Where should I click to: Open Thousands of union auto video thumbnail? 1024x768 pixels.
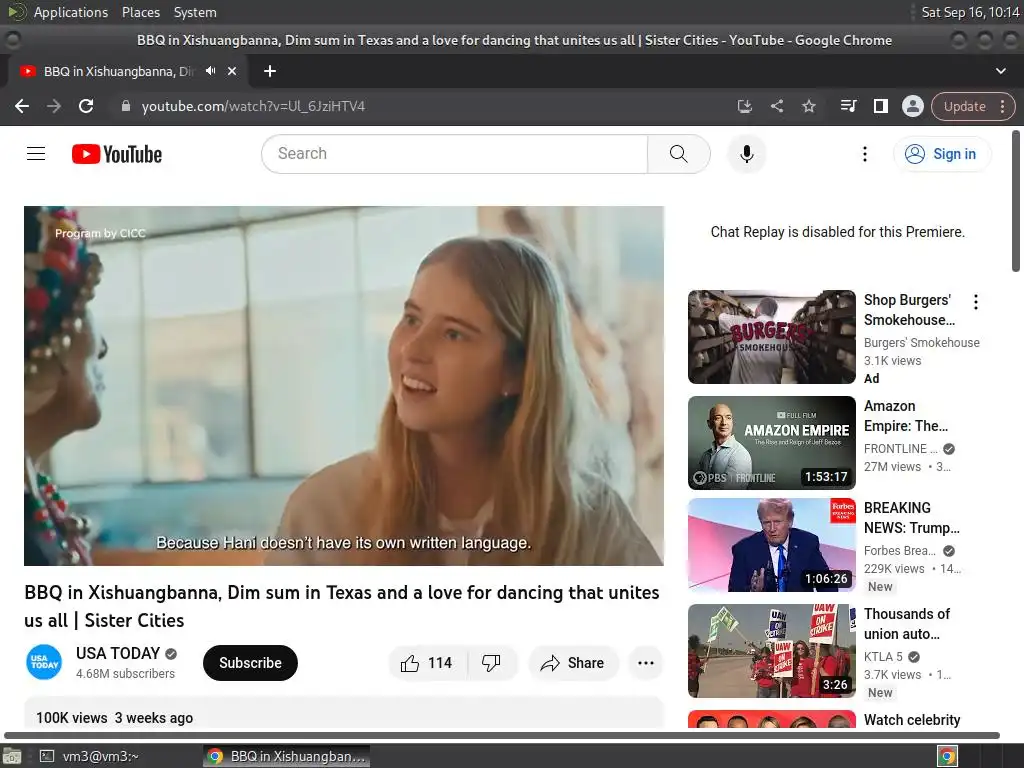coord(771,651)
